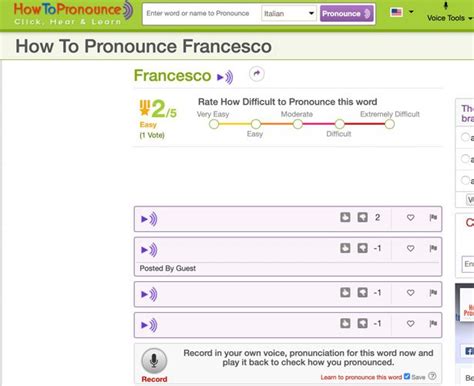
Task: Play the pronunciation directly above the Record box
Action: pos(149,325)
